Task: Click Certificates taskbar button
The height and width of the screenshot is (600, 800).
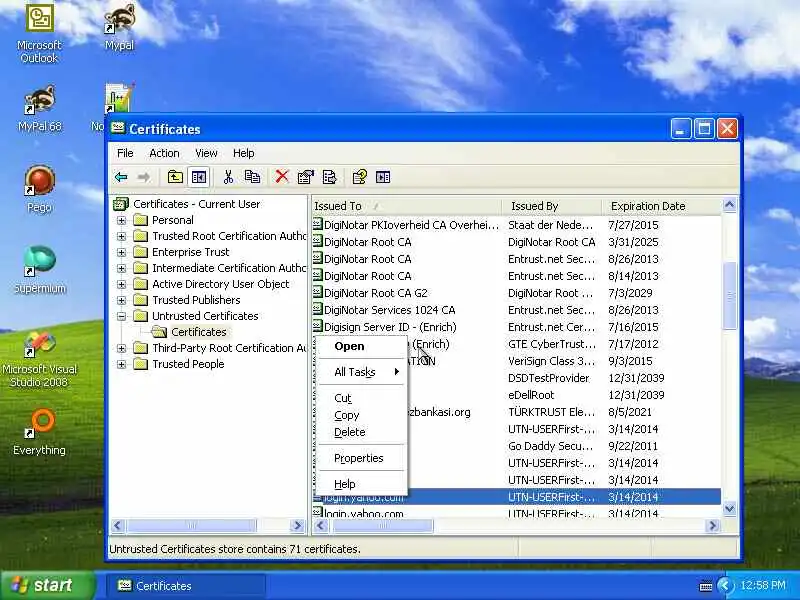Action: (x=186, y=586)
